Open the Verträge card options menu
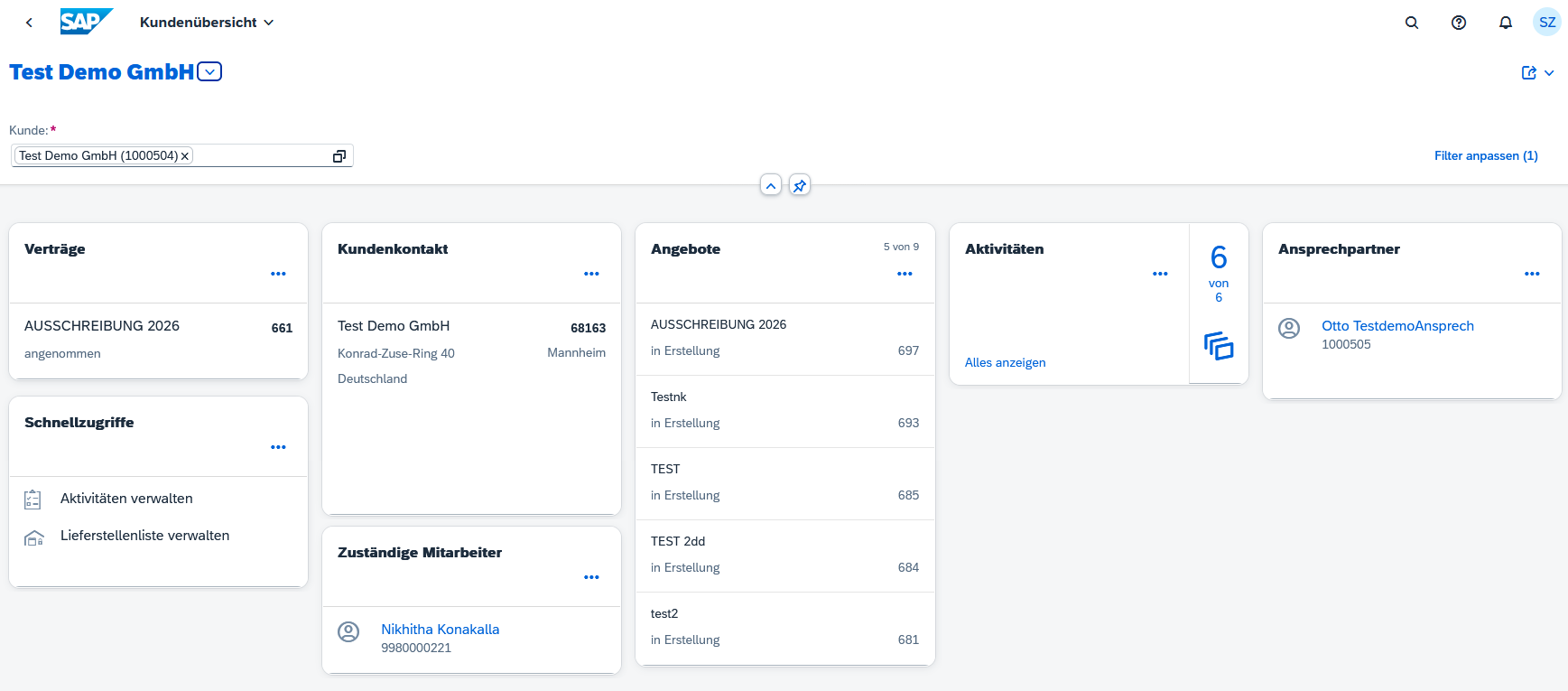Screen dimensions: 1568x691 pyautogui.click(x=278, y=274)
